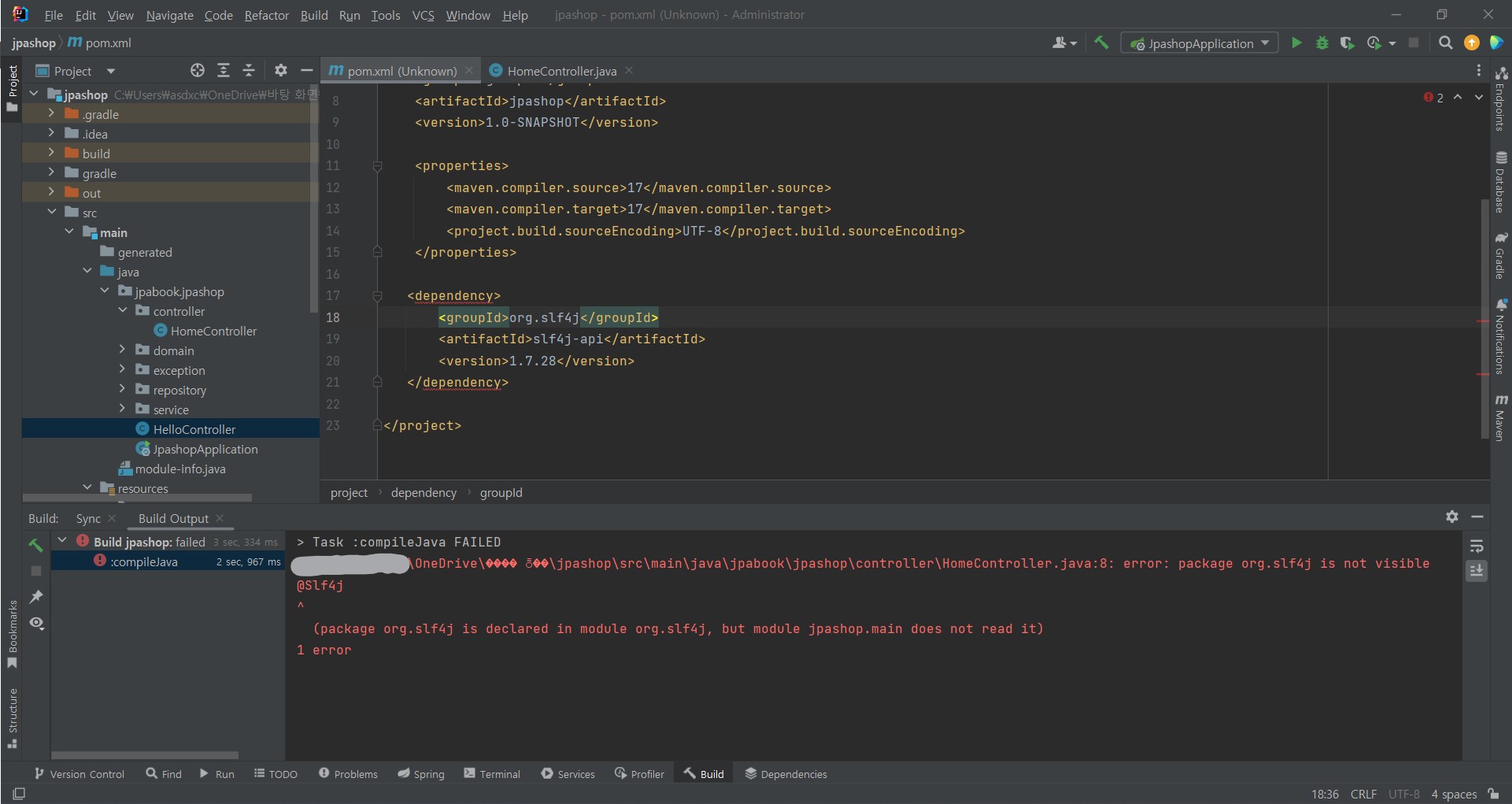Screen dimensions: 1512x804
Task: Collapse All icon in Project panel header
Action: (249, 70)
